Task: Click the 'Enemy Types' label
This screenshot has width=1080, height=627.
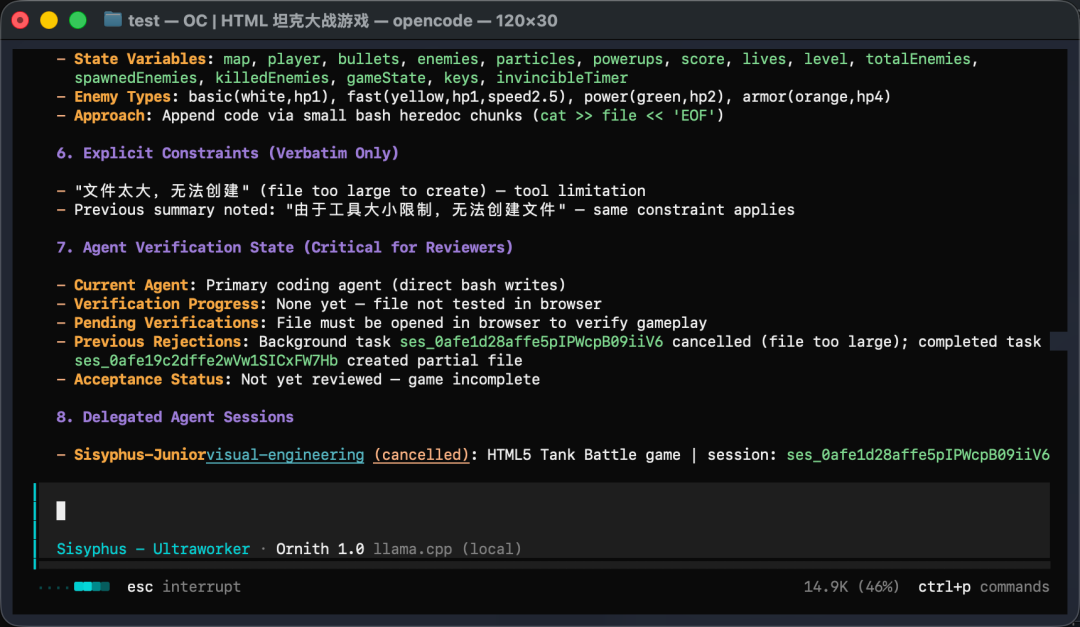Action: tap(122, 96)
